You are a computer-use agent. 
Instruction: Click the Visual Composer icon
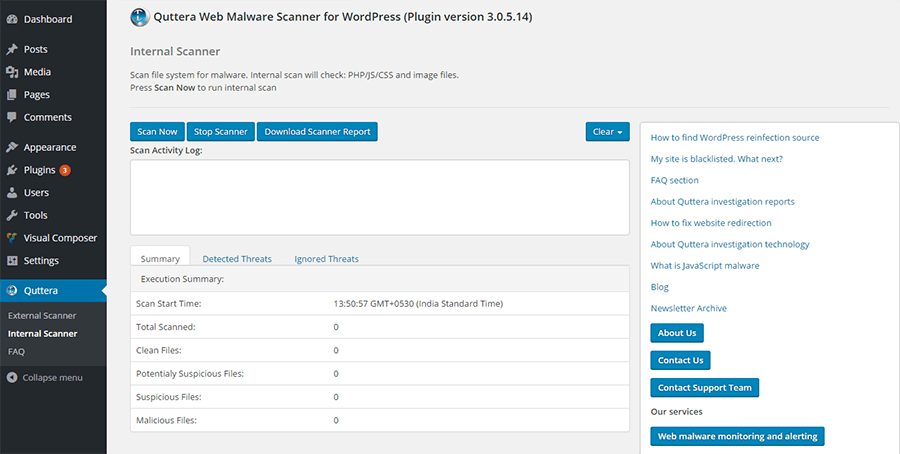coord(12,238)
